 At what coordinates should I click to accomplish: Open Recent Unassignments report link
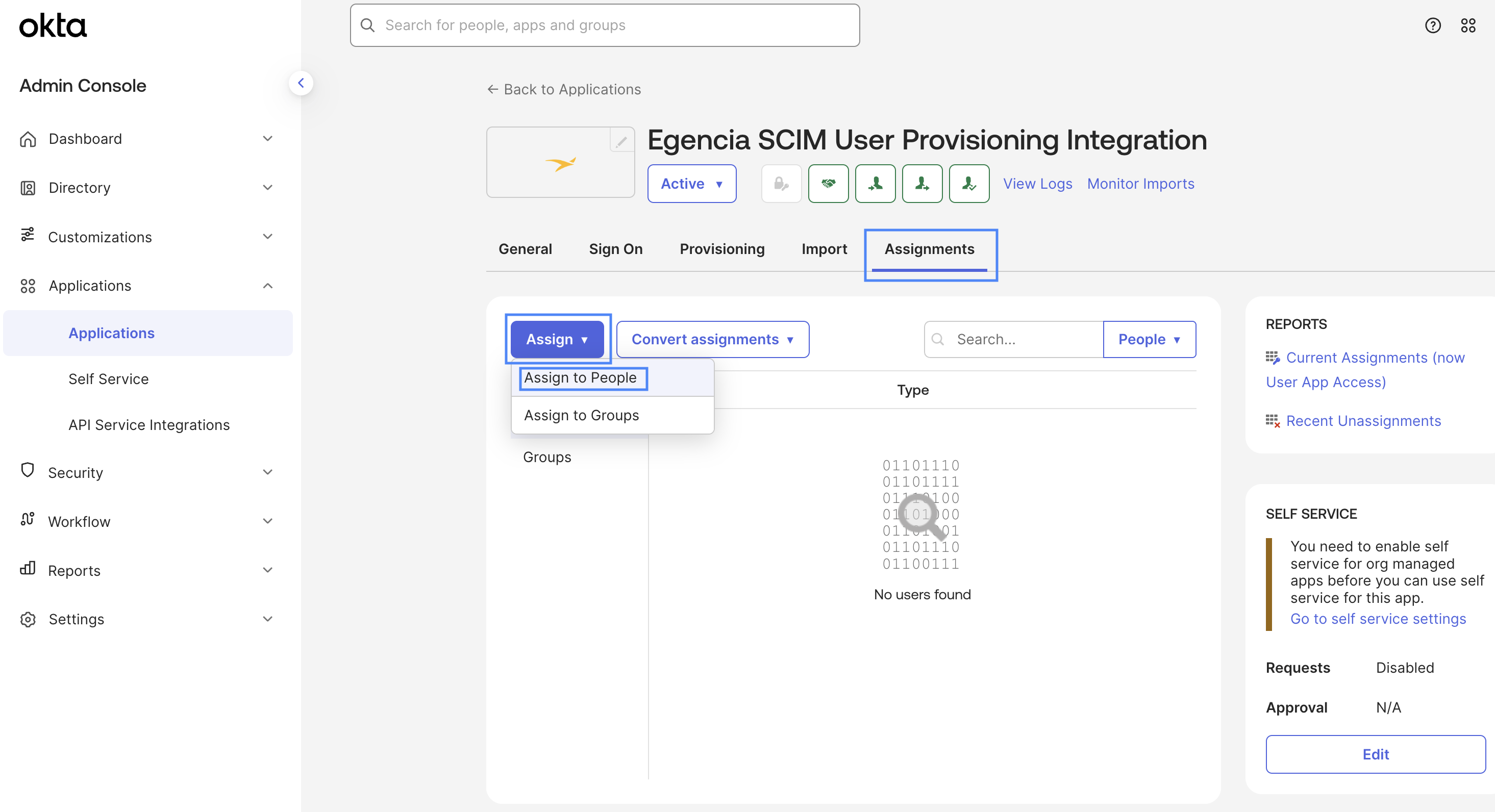1363,421
